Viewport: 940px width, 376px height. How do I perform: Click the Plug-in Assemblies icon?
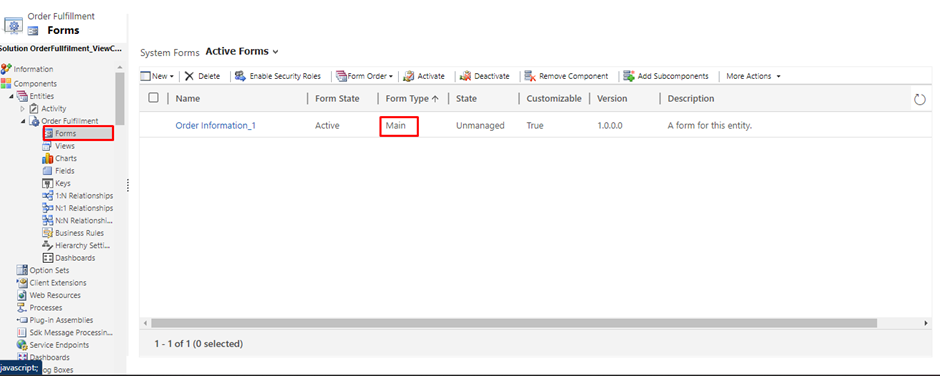click(x=22, y=320)
